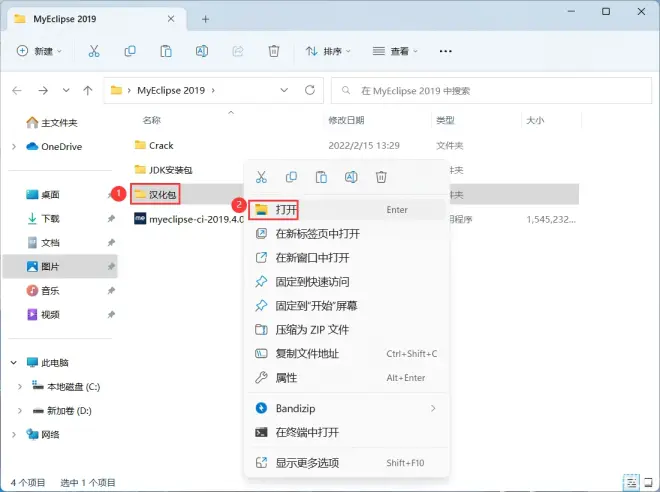Select the JDK安装包 folder
Screen dimensions: 660x492
(163, 170)
